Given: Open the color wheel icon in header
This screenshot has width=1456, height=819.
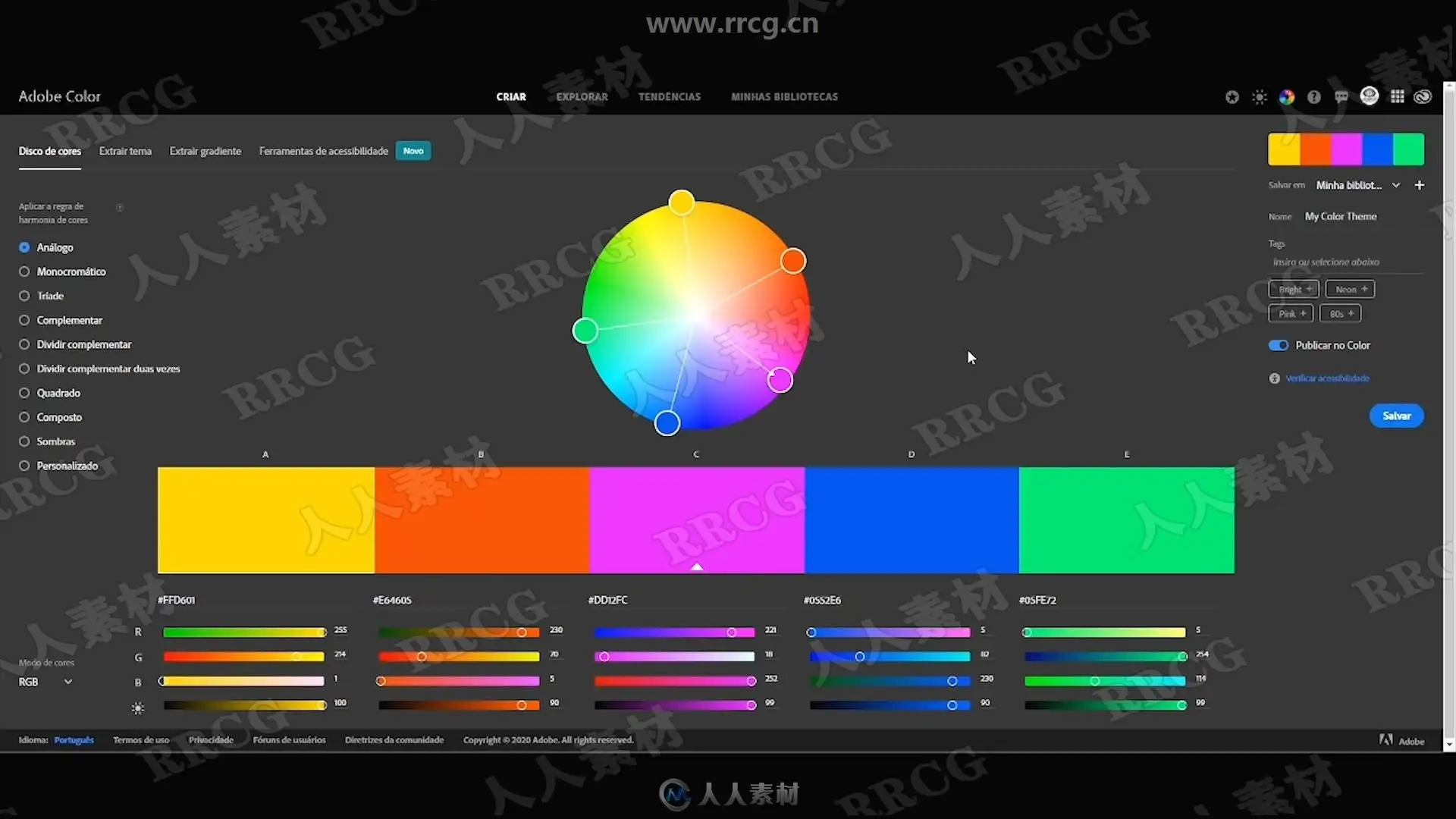Looking at the screenshot, I should (1287, 97).
